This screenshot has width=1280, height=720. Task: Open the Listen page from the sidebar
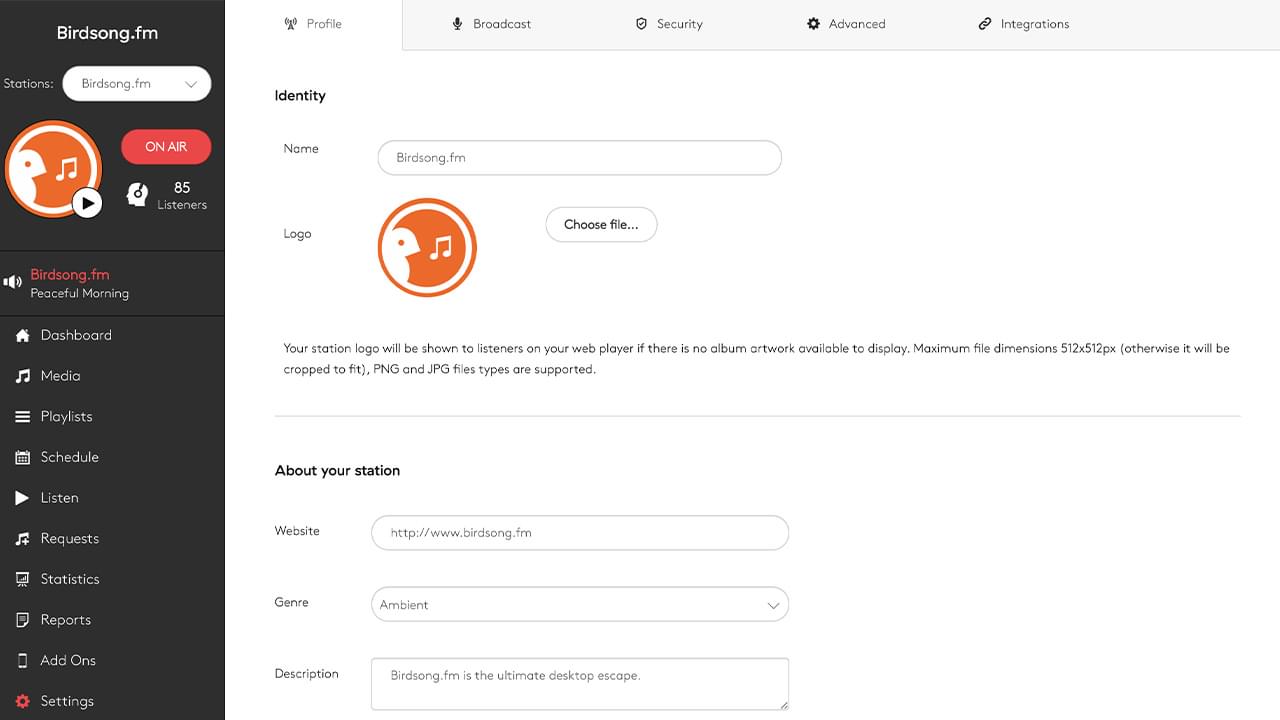pyautogui.click(x=59, y=497)
